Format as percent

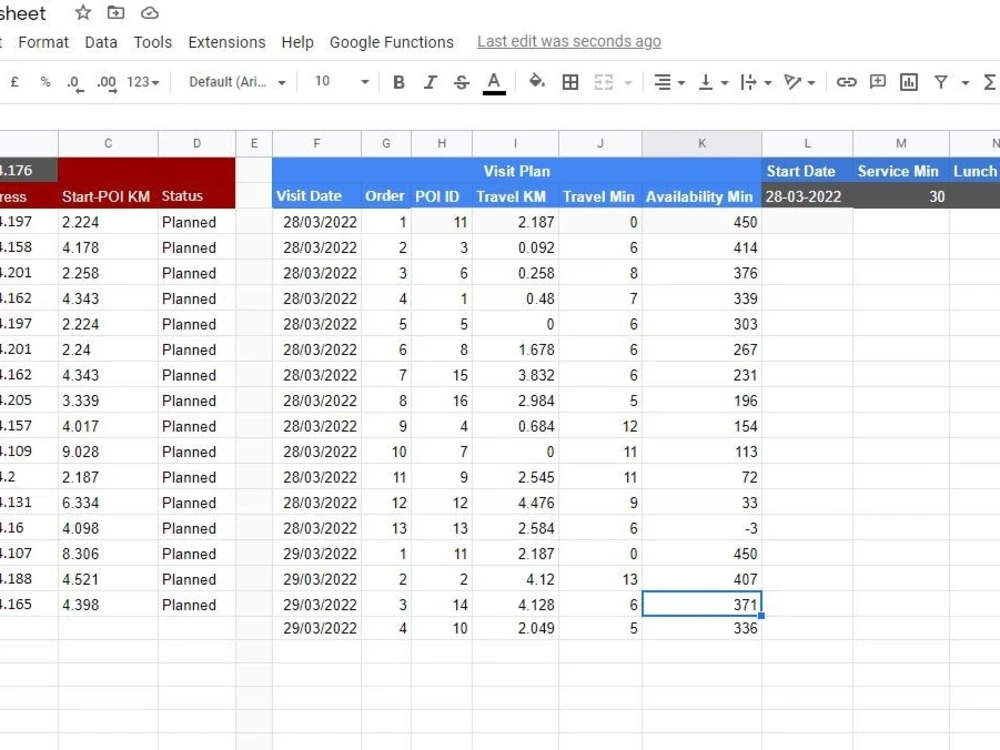pos(45,82)
